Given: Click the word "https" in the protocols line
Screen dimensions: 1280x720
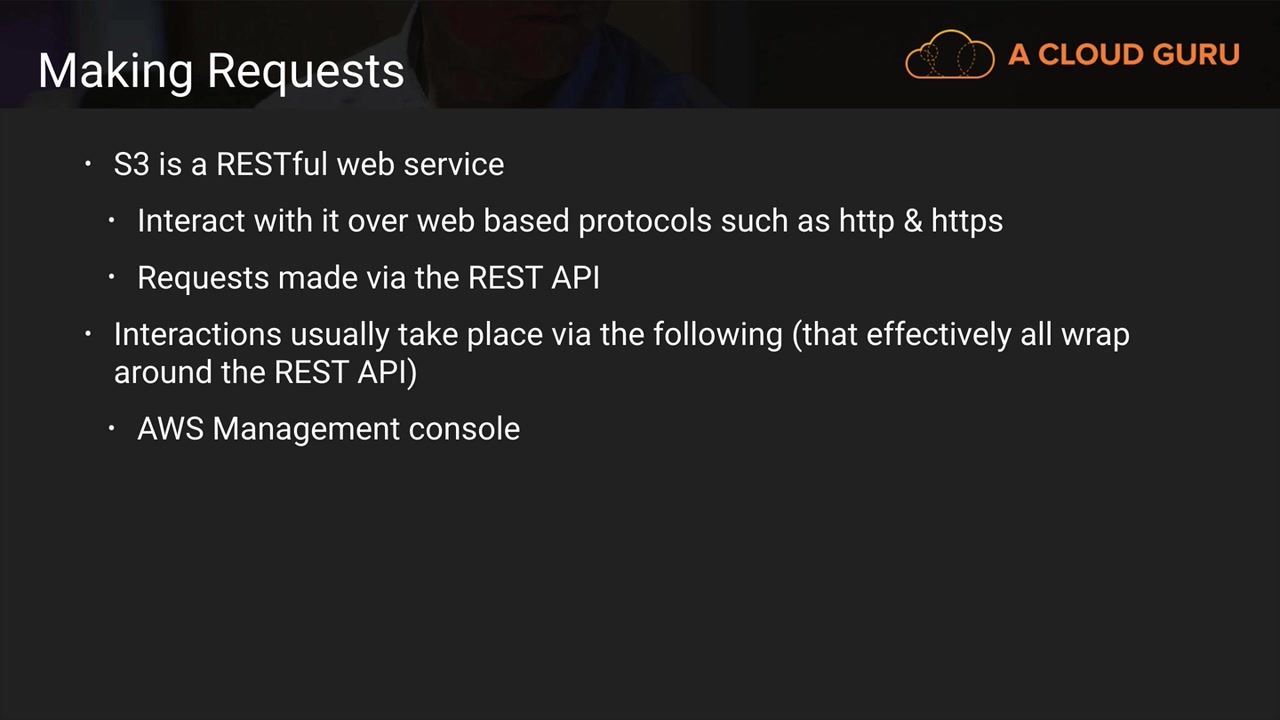Looking at the screenshot, I should click(966, 221).
